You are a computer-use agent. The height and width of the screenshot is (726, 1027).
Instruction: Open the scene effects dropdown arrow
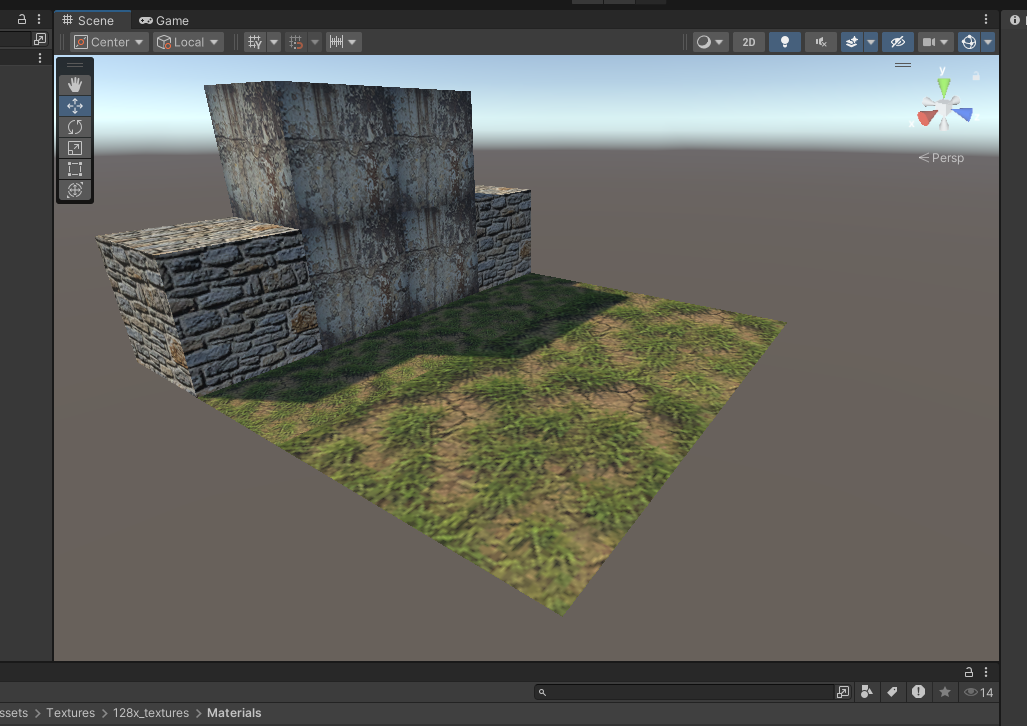[870, 42]
